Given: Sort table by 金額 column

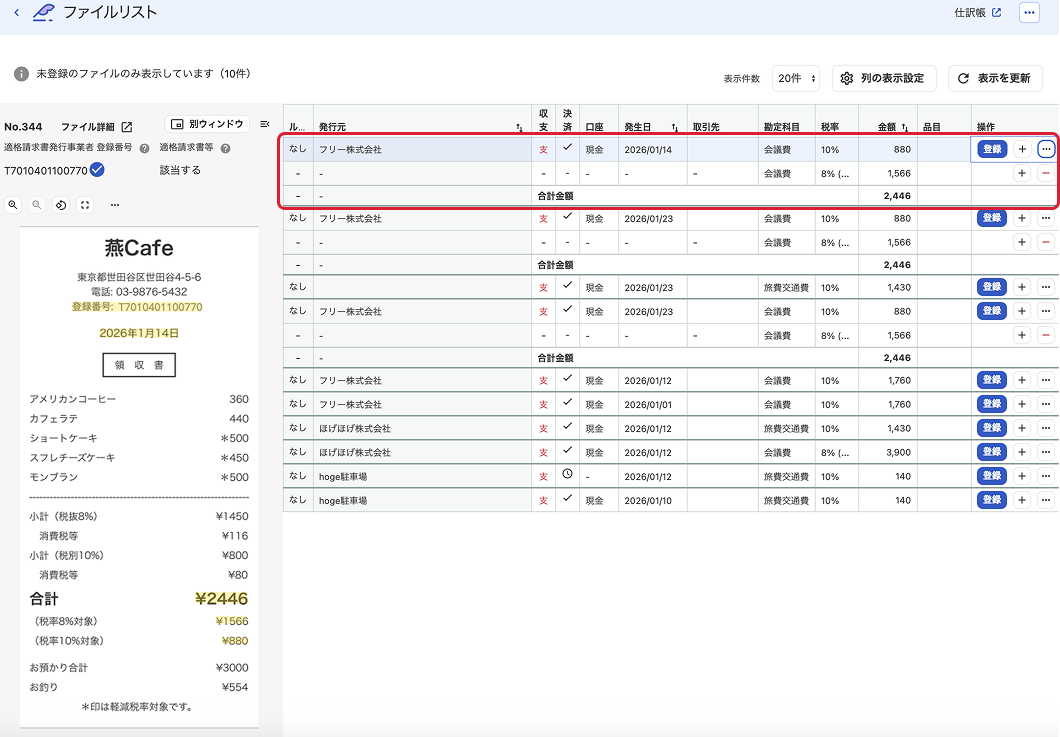Looking at the screenshot, I should coord(905,127).
